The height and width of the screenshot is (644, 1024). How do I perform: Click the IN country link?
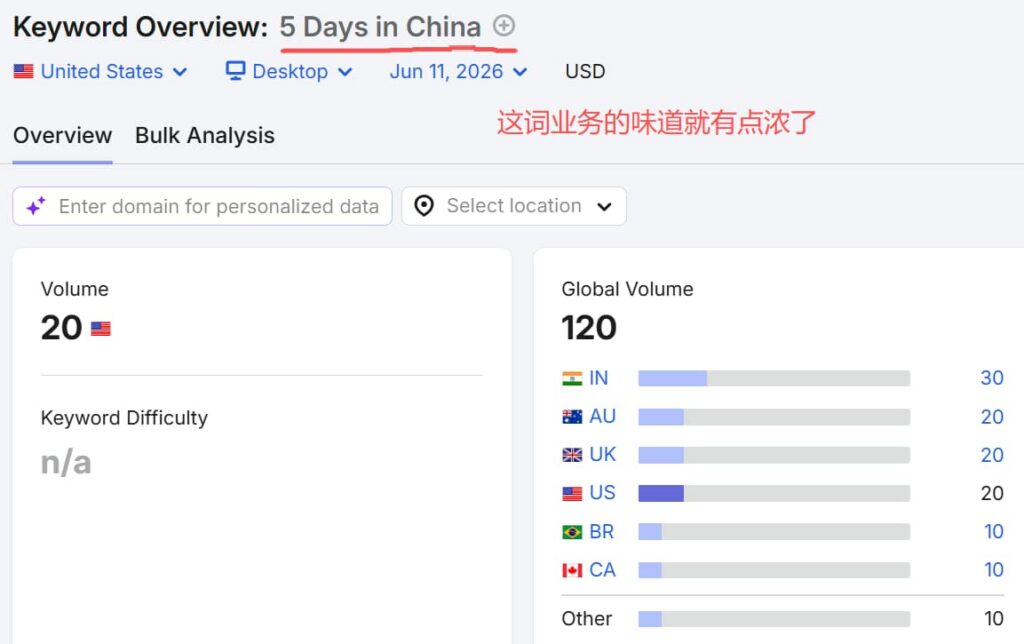598,378
